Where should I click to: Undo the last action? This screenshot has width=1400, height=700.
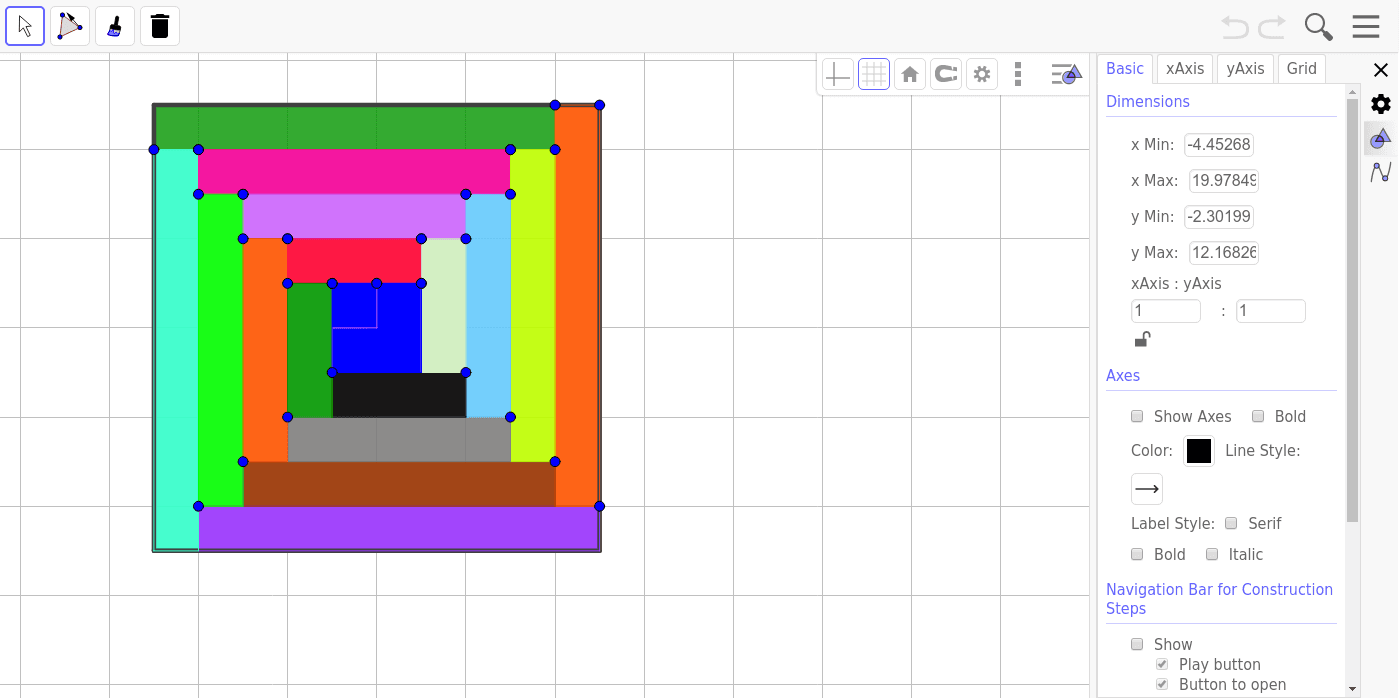pos(1235,26)
